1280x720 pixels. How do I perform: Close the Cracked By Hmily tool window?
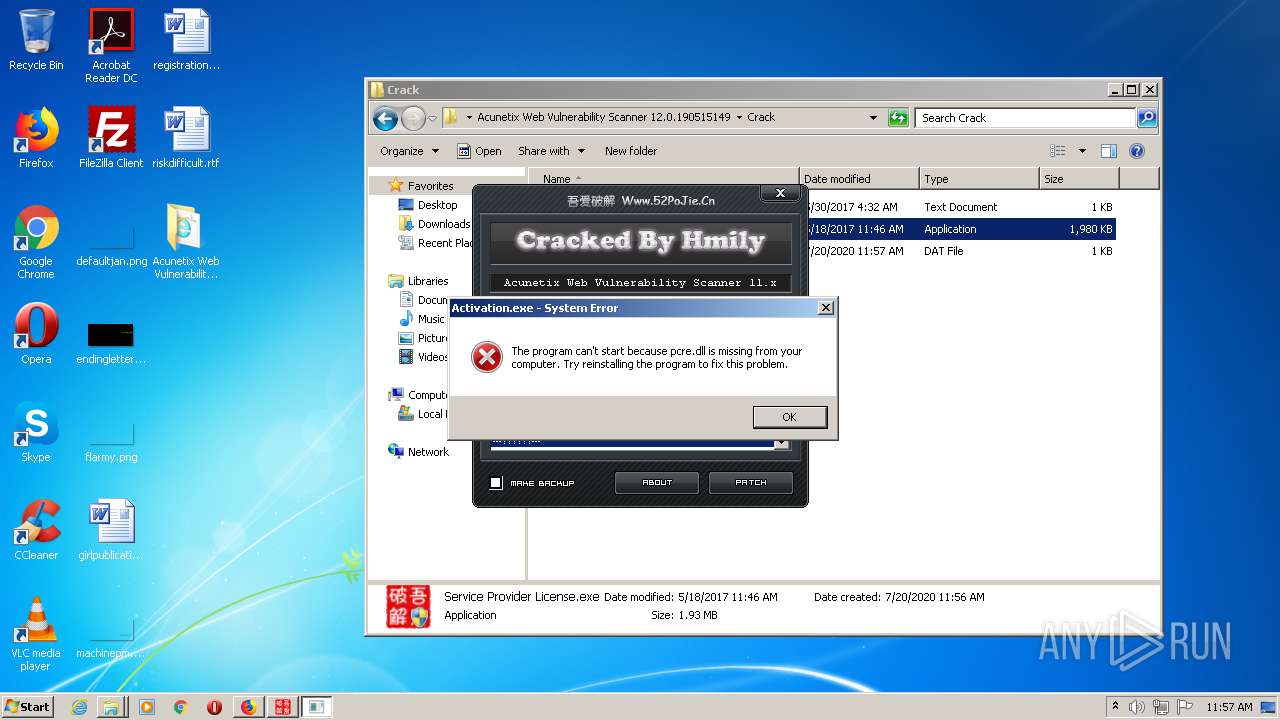tap(780, 193)
